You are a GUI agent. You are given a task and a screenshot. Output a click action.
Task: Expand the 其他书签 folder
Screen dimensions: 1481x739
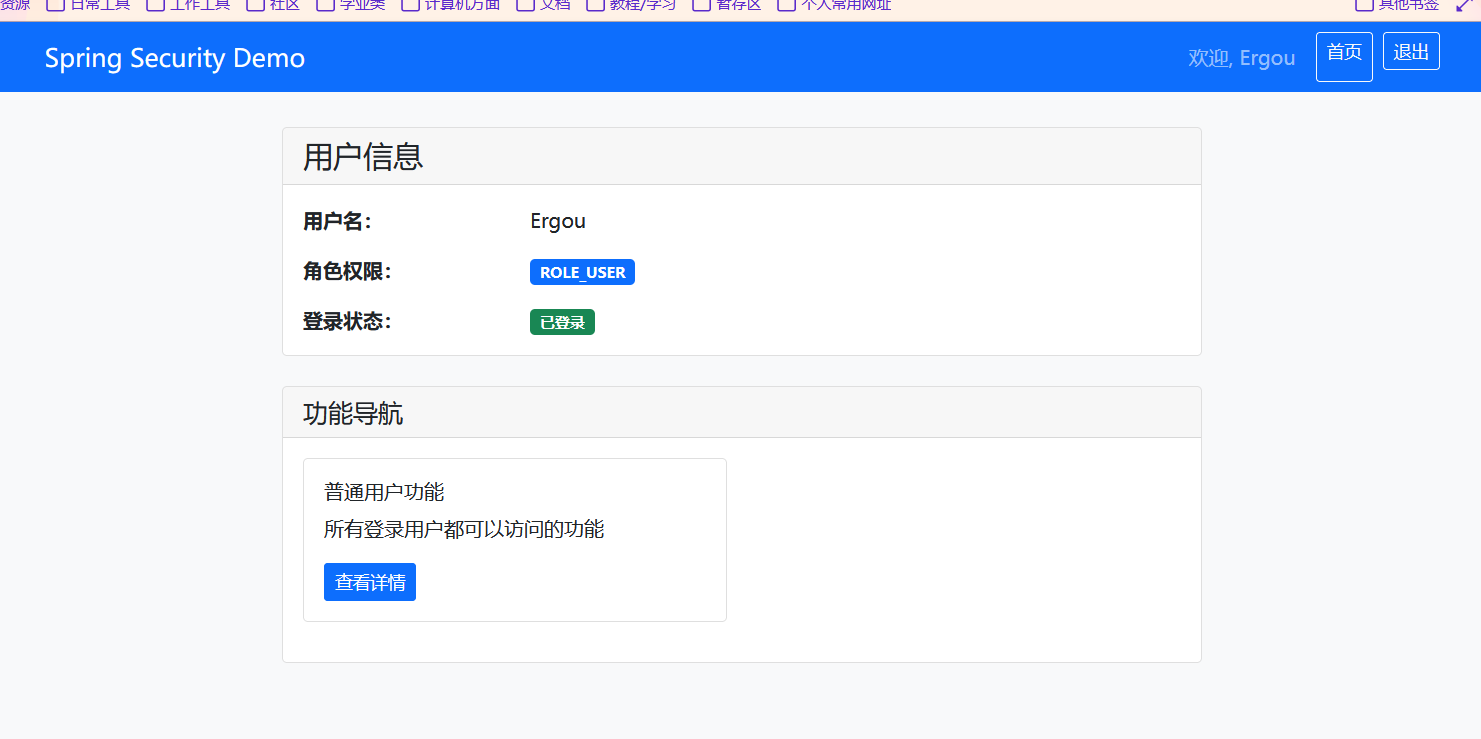point(1398,5)
